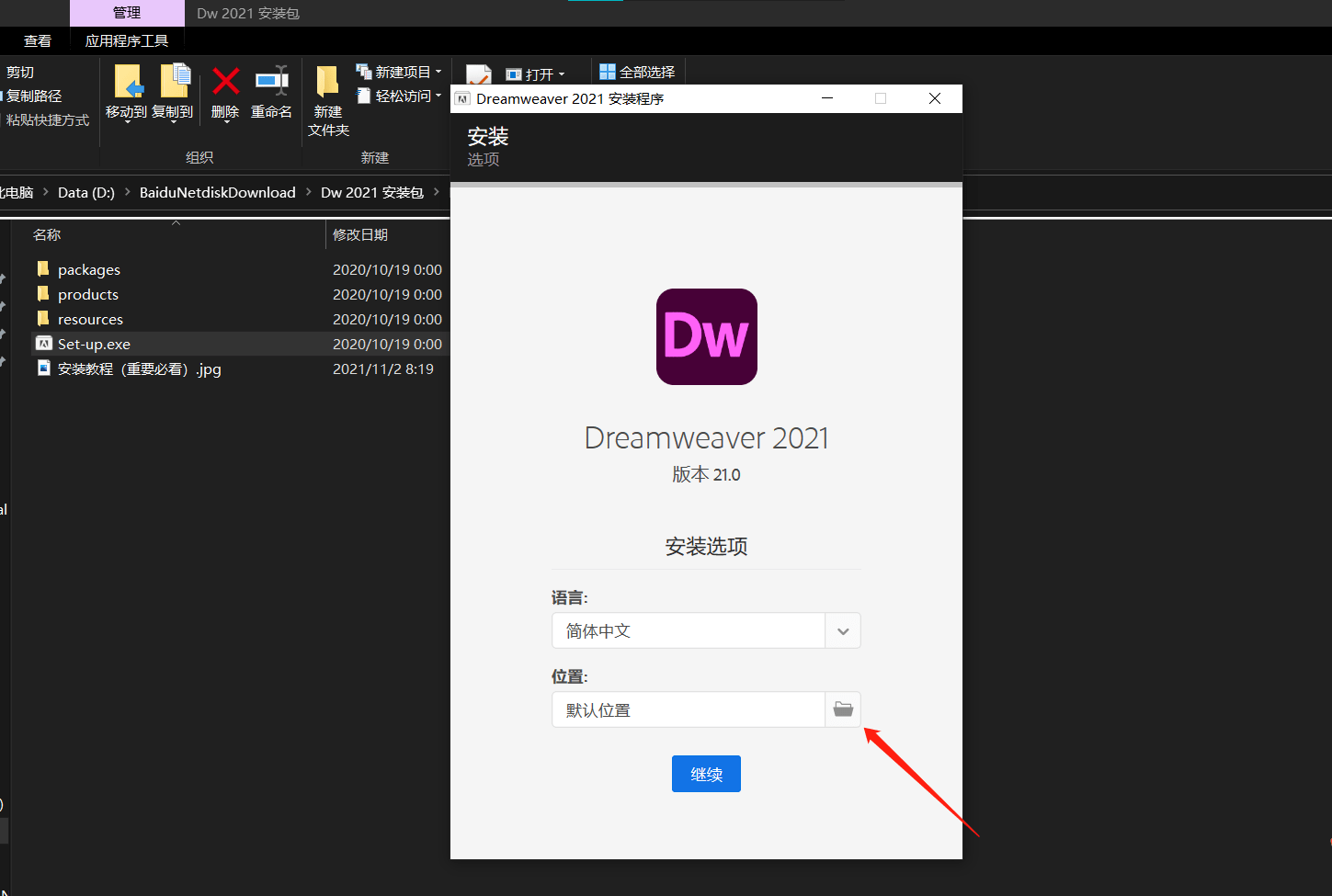The width and height of the screenshot is (1332, 896).
Task: Switch to the 管理 ribbon tab
Action: [x=127, y=13]
